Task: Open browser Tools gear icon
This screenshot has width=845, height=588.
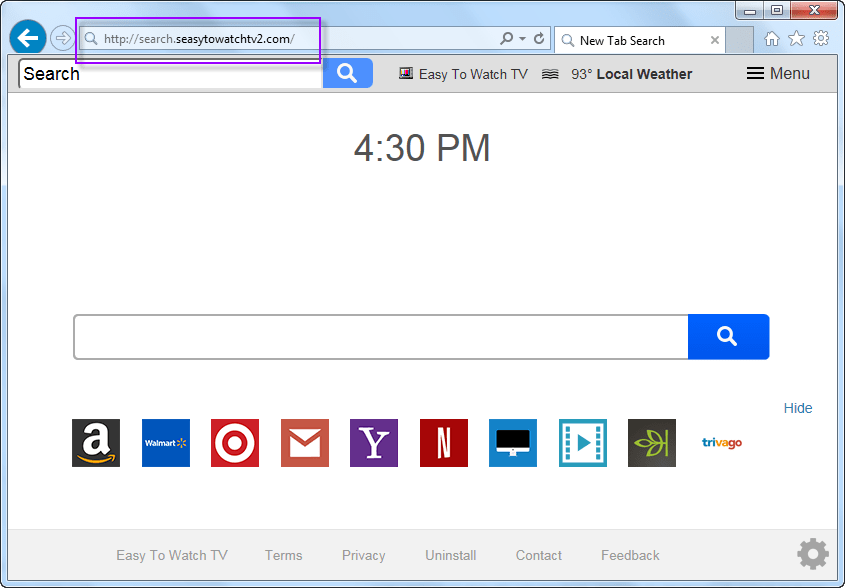Action: pos(821,38)
